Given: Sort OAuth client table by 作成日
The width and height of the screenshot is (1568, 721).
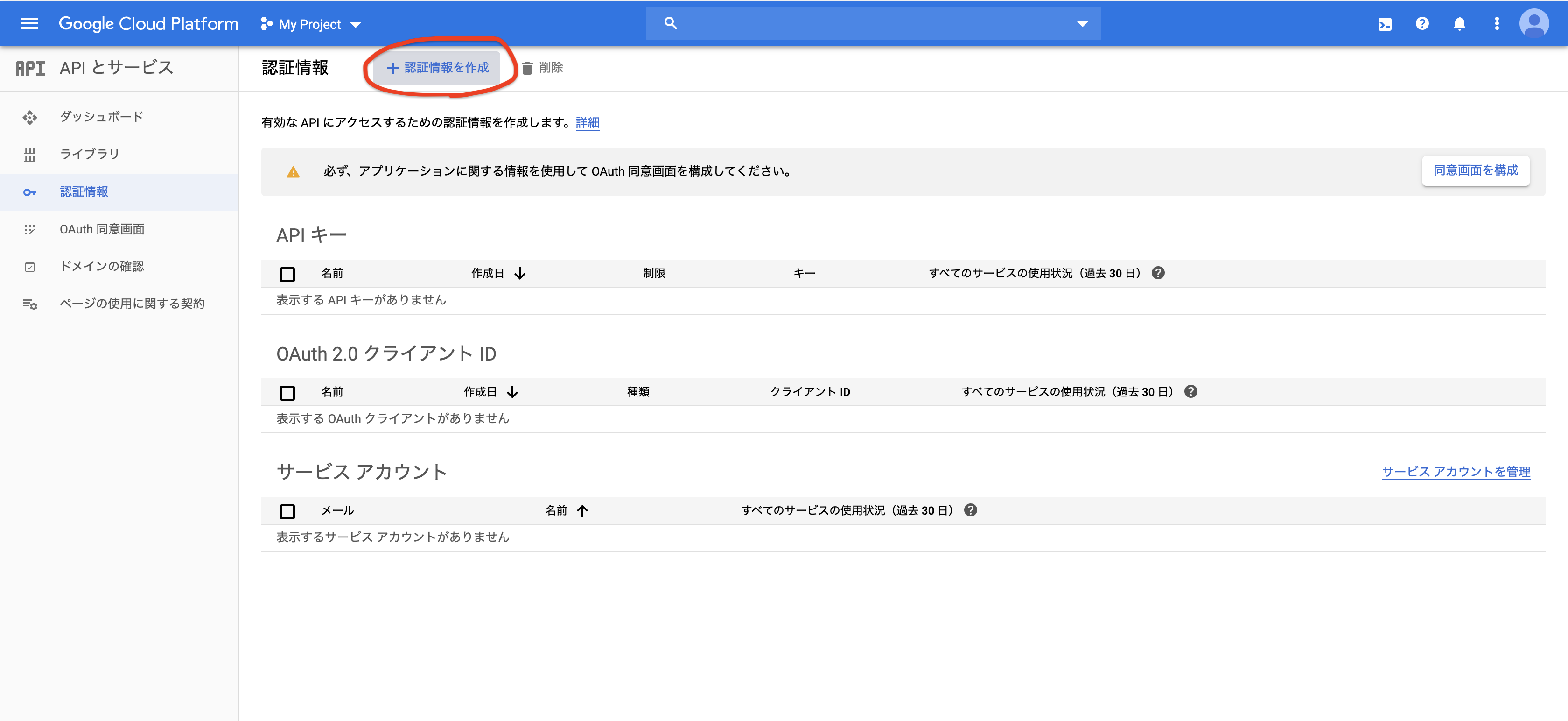Looking at the screenshot, I should 490,392.
